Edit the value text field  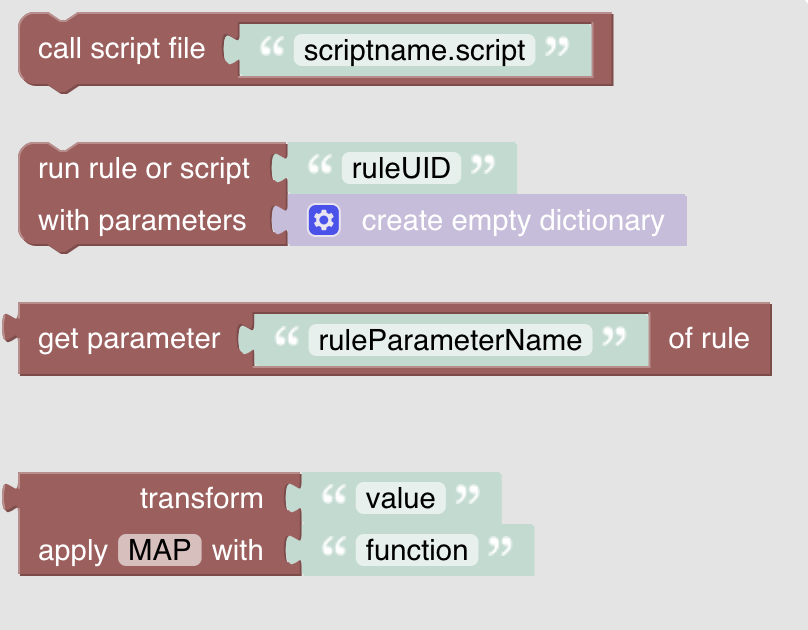point(400,498)
